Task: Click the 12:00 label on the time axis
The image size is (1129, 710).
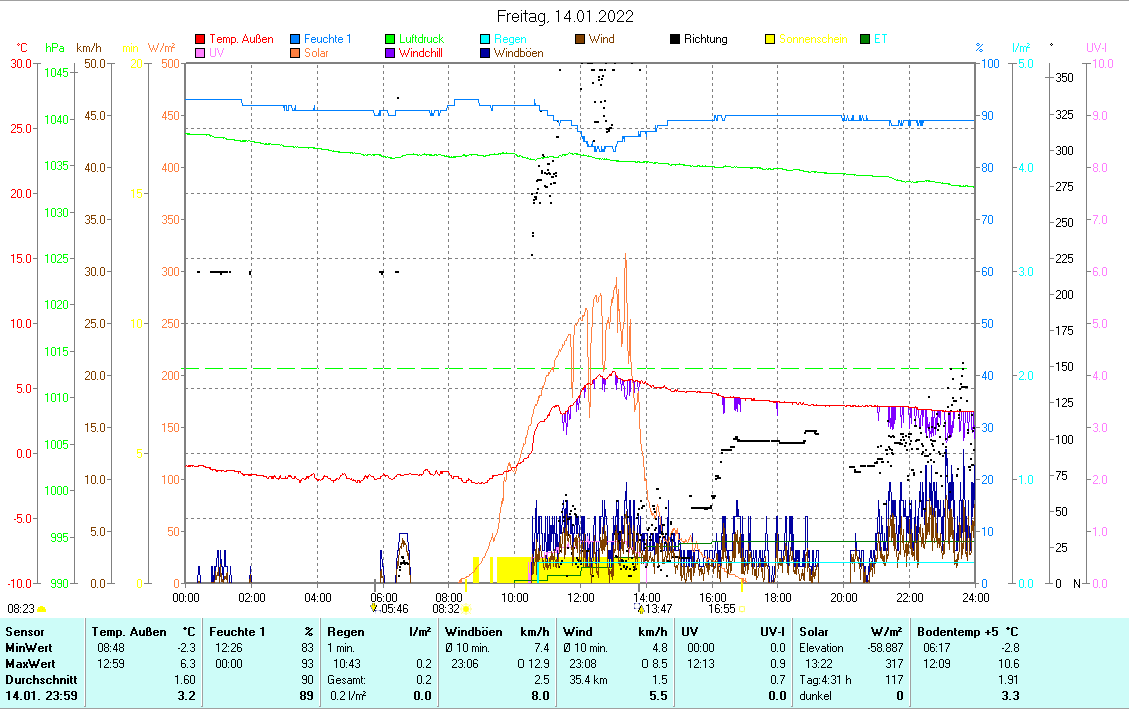Action: click(x=580, y=597)
